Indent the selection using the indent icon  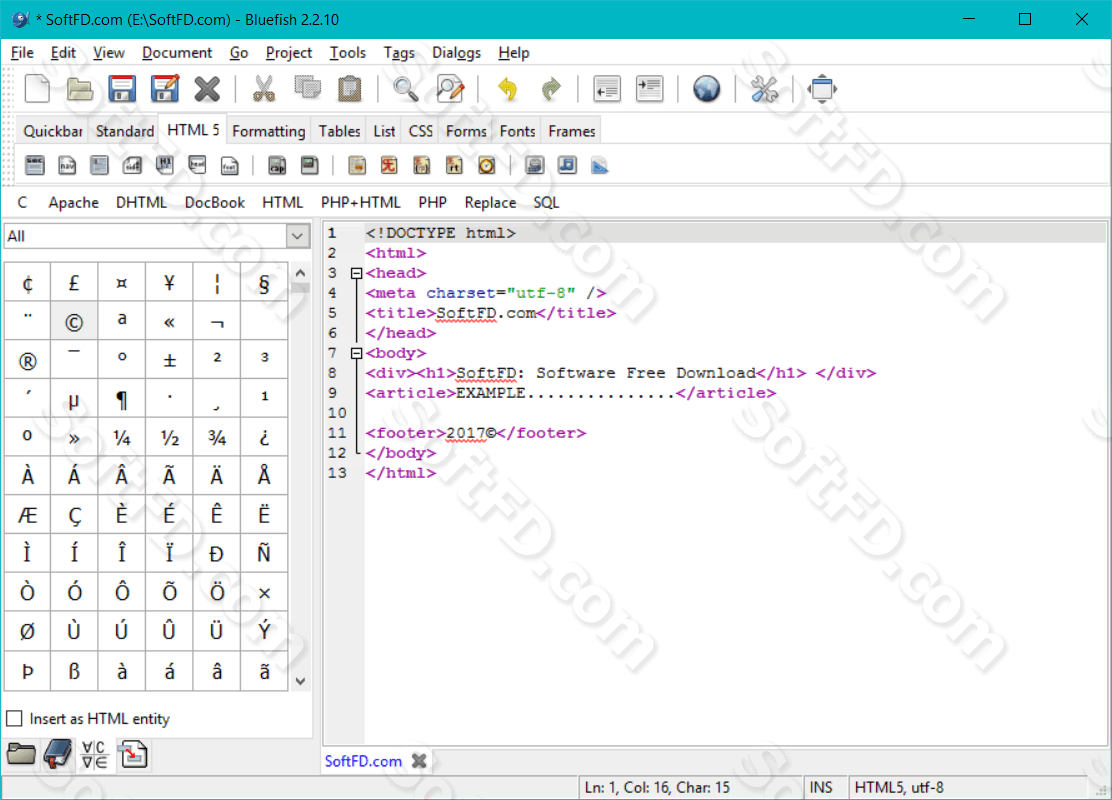click(649, 89)
